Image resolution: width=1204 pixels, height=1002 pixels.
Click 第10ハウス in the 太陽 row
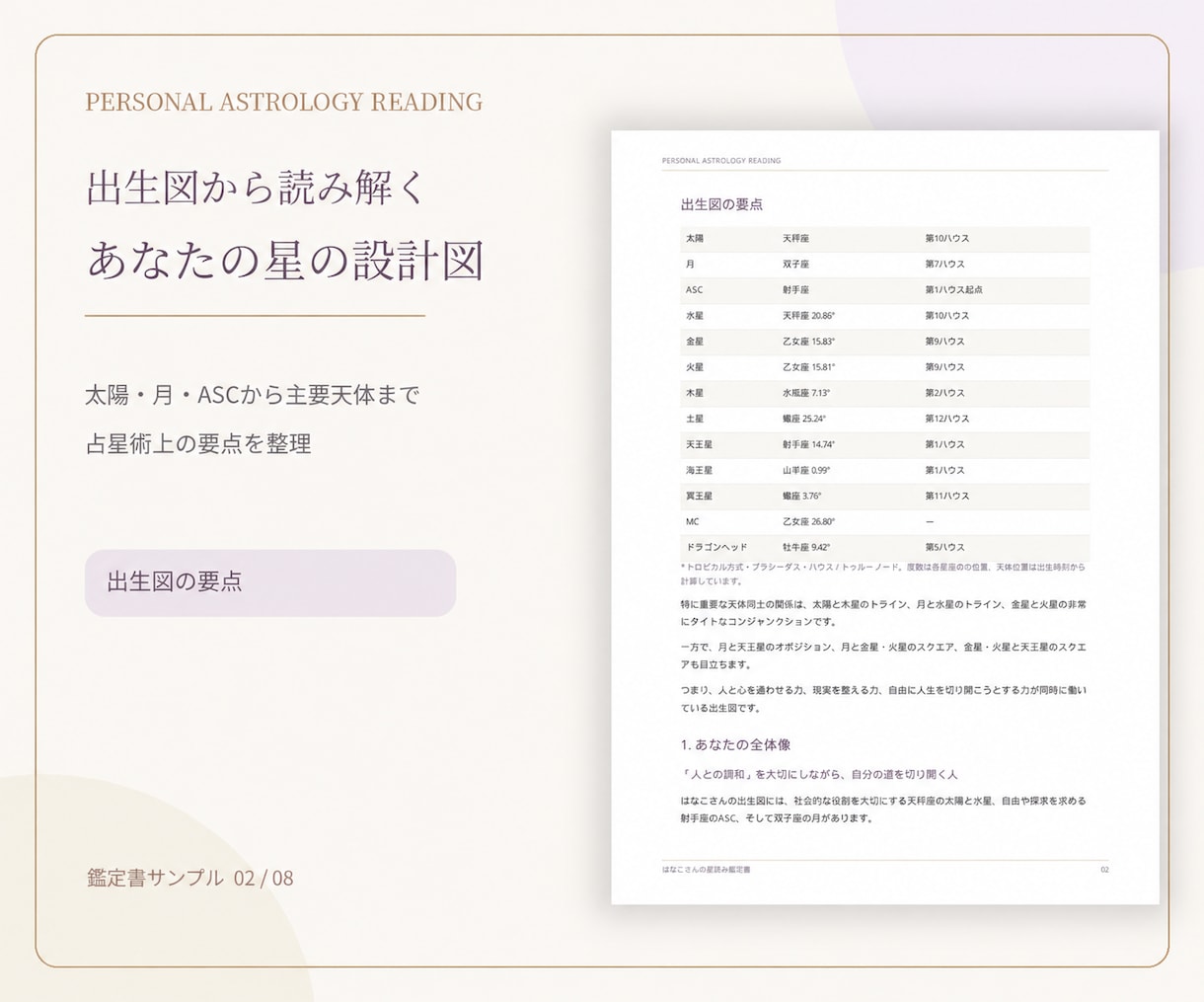point(946,239)
